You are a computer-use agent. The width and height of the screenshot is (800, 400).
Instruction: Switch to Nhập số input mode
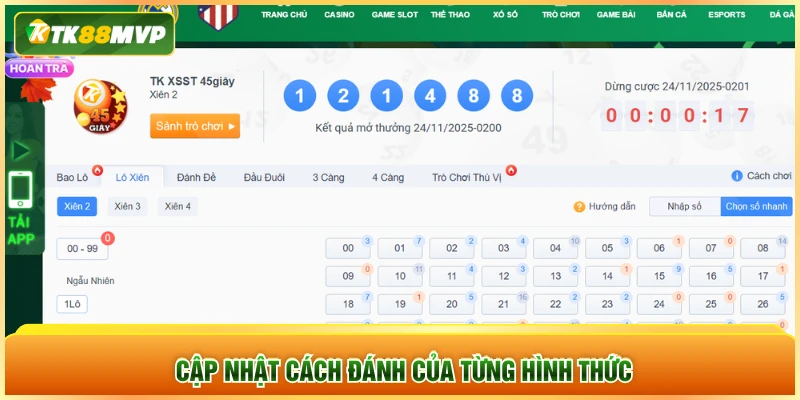tap(685, 207)
